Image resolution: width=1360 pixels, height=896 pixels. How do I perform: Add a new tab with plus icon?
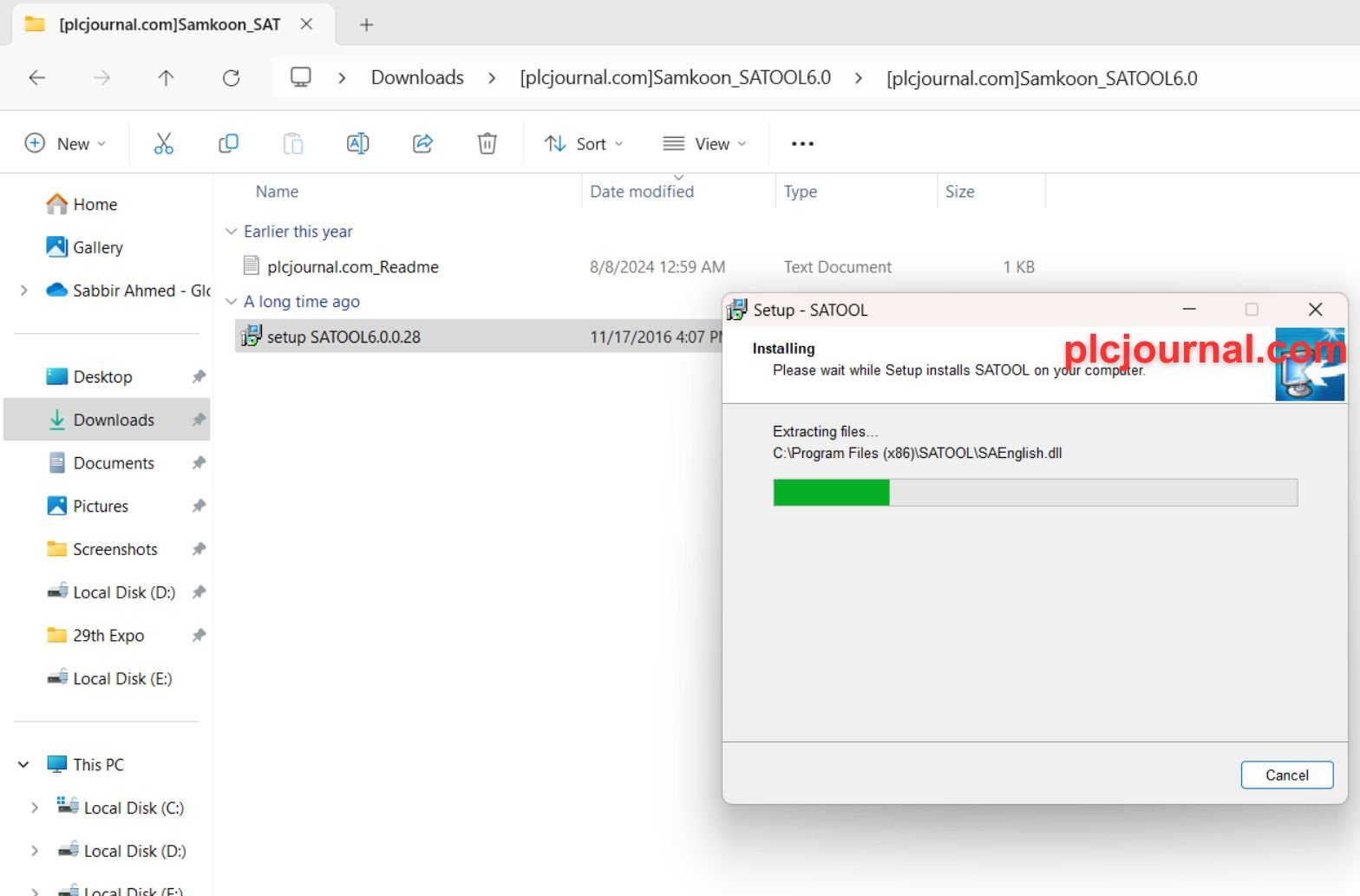(x=366, y=24)
